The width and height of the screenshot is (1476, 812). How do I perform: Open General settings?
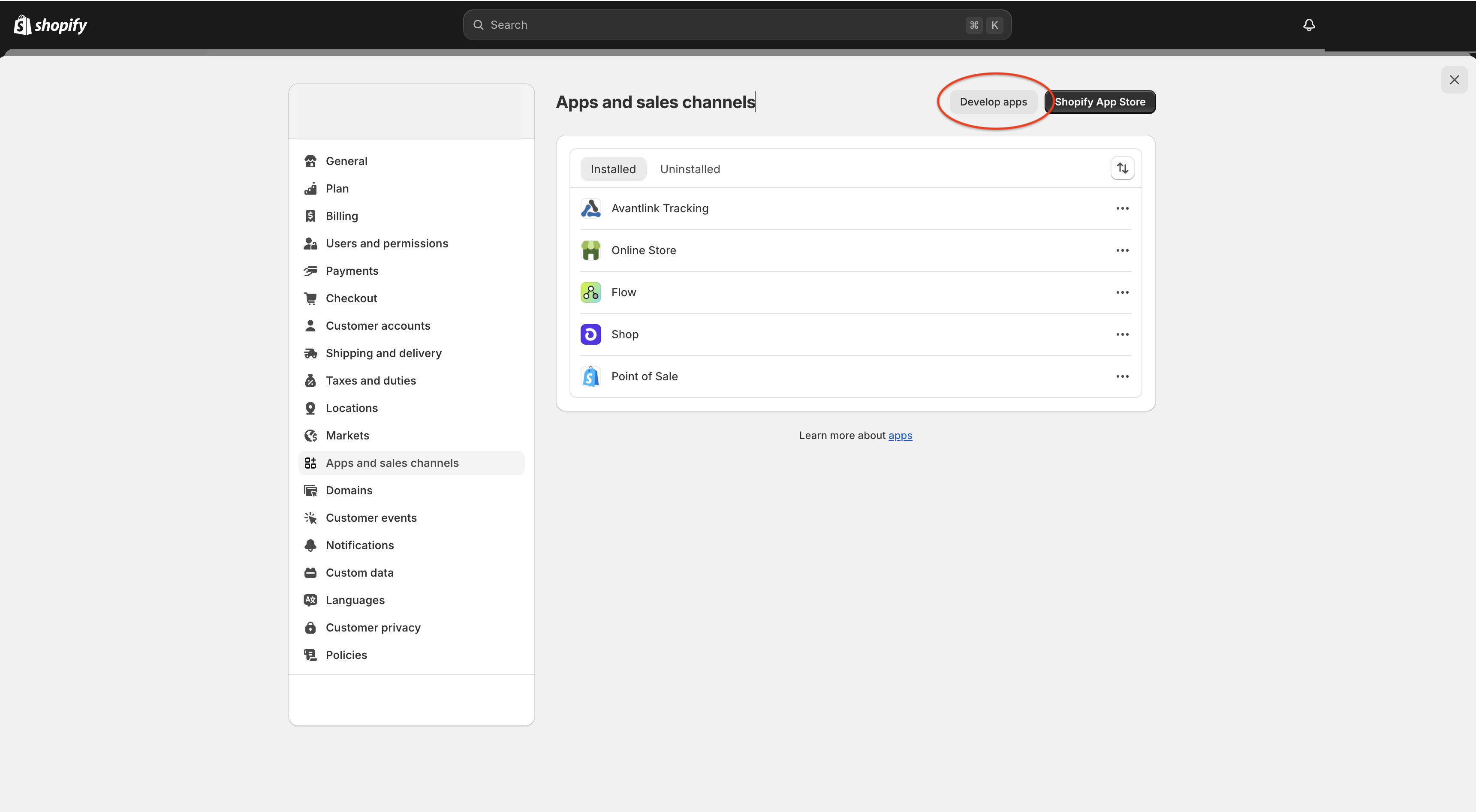tap(411, 161)
